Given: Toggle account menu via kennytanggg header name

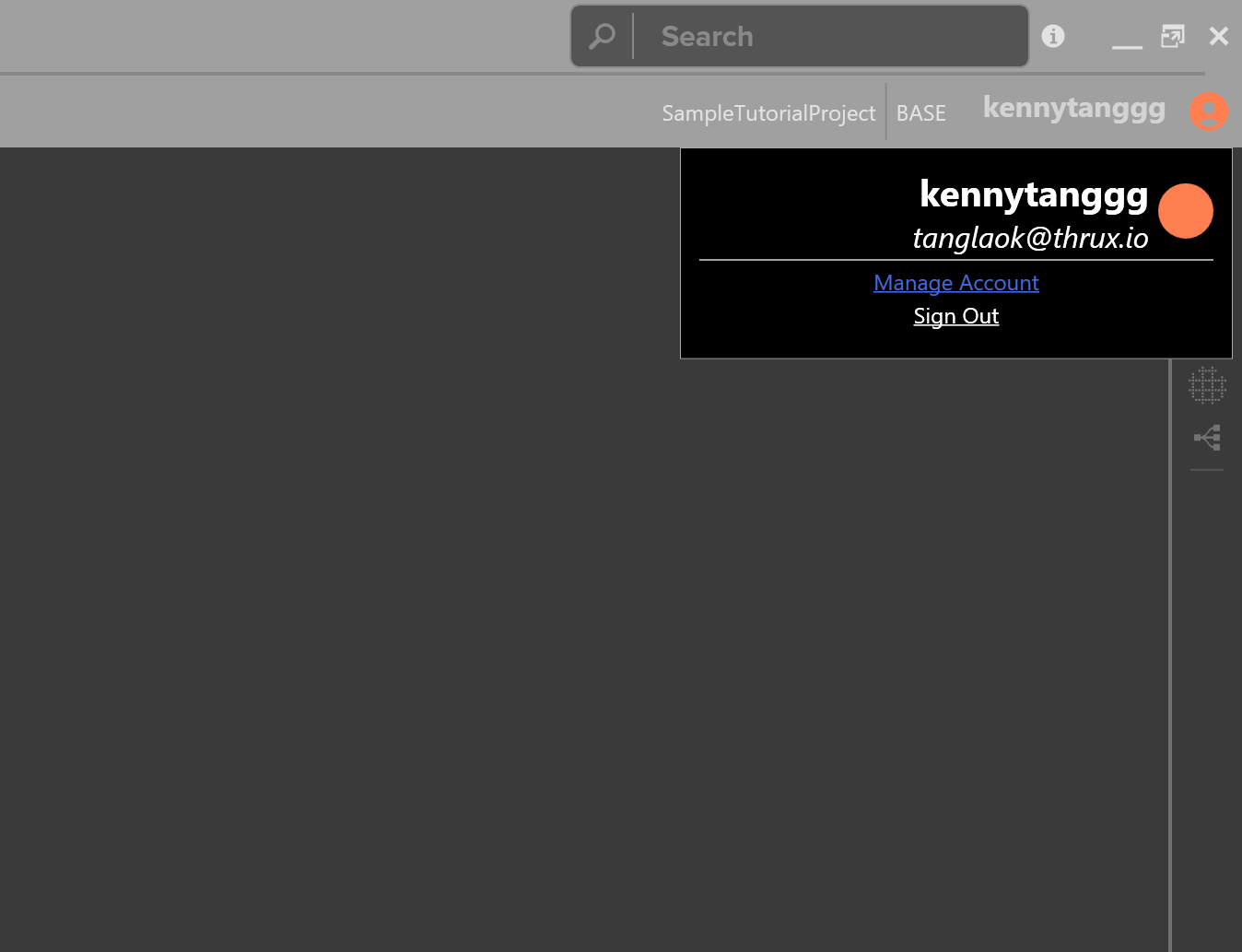Looking at the screenshot, I should click(1074, 109).
